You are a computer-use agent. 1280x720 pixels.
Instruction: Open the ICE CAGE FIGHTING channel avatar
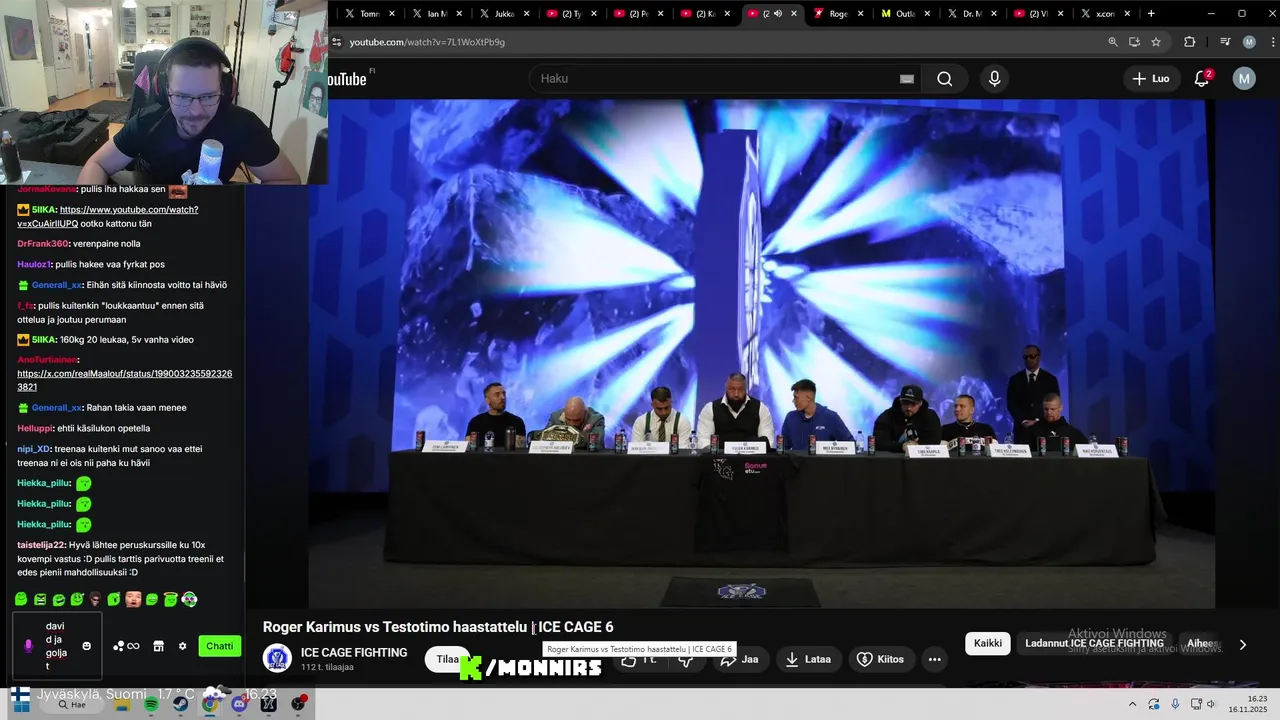(x=277, y=658)
